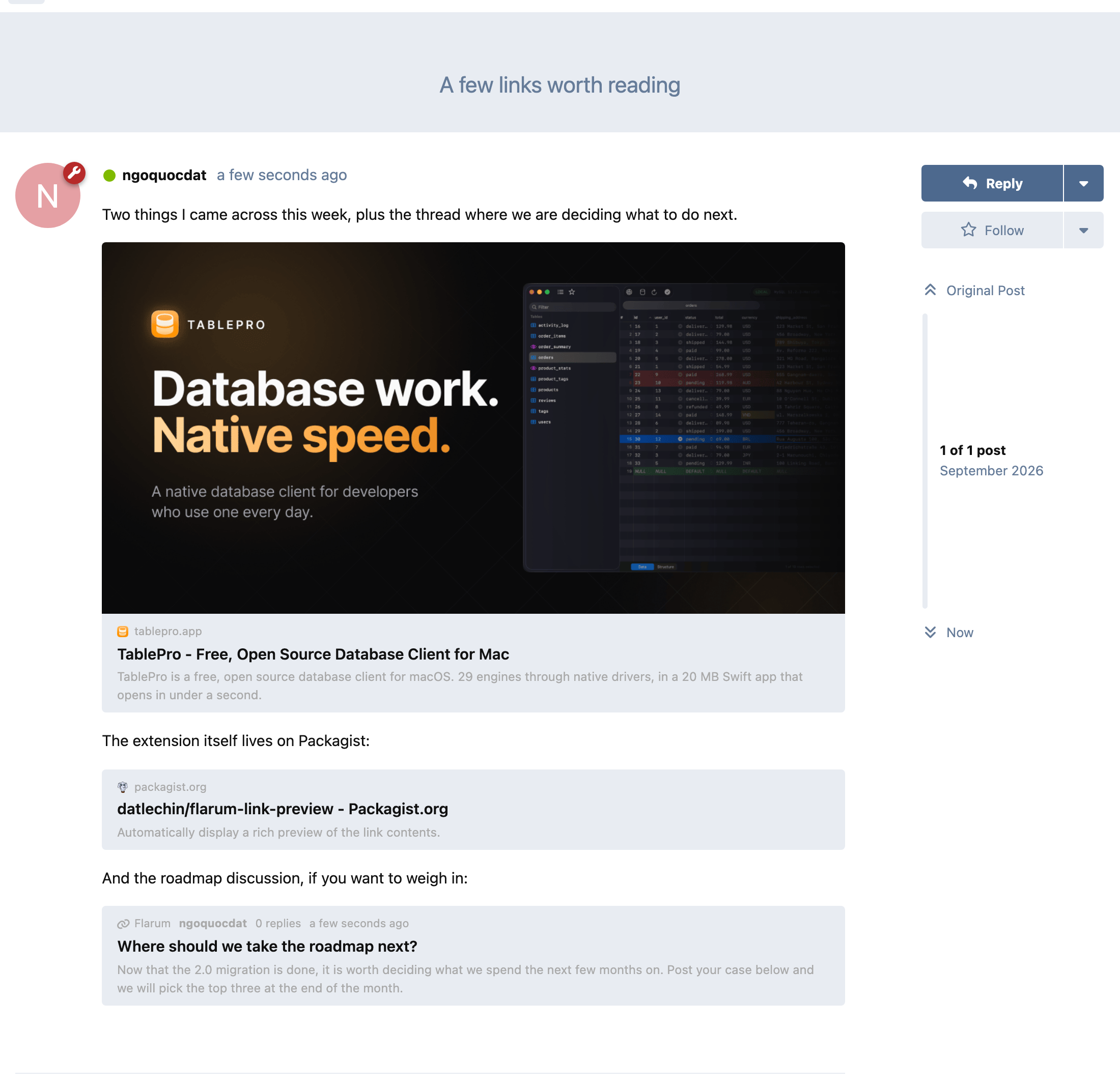Click the TablePro description starting "TablePro is a free"
The height and width of the screenshot is (1085, 1120).
[x=460, y=686]
